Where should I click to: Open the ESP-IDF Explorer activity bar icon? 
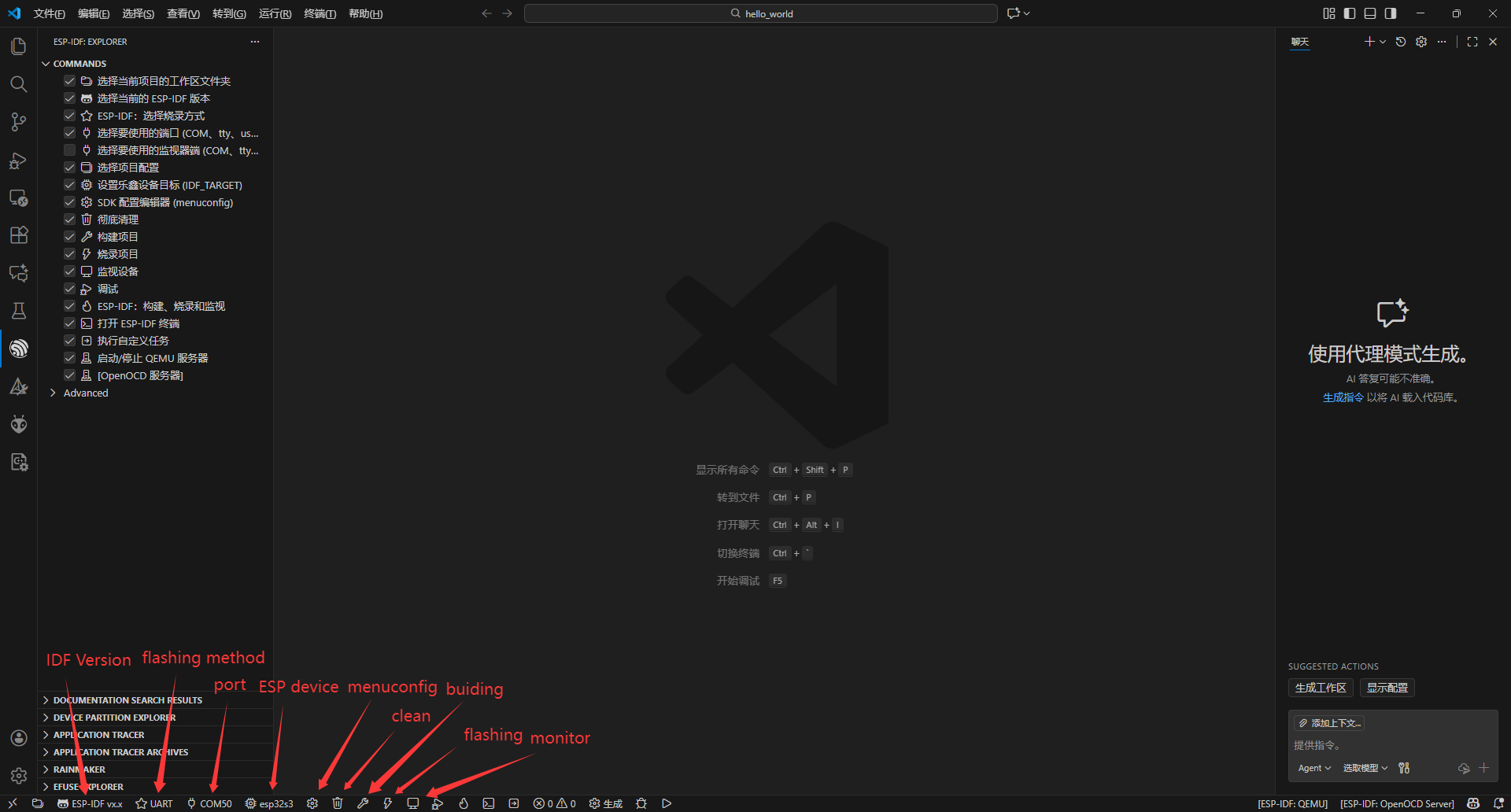(19, 349)
